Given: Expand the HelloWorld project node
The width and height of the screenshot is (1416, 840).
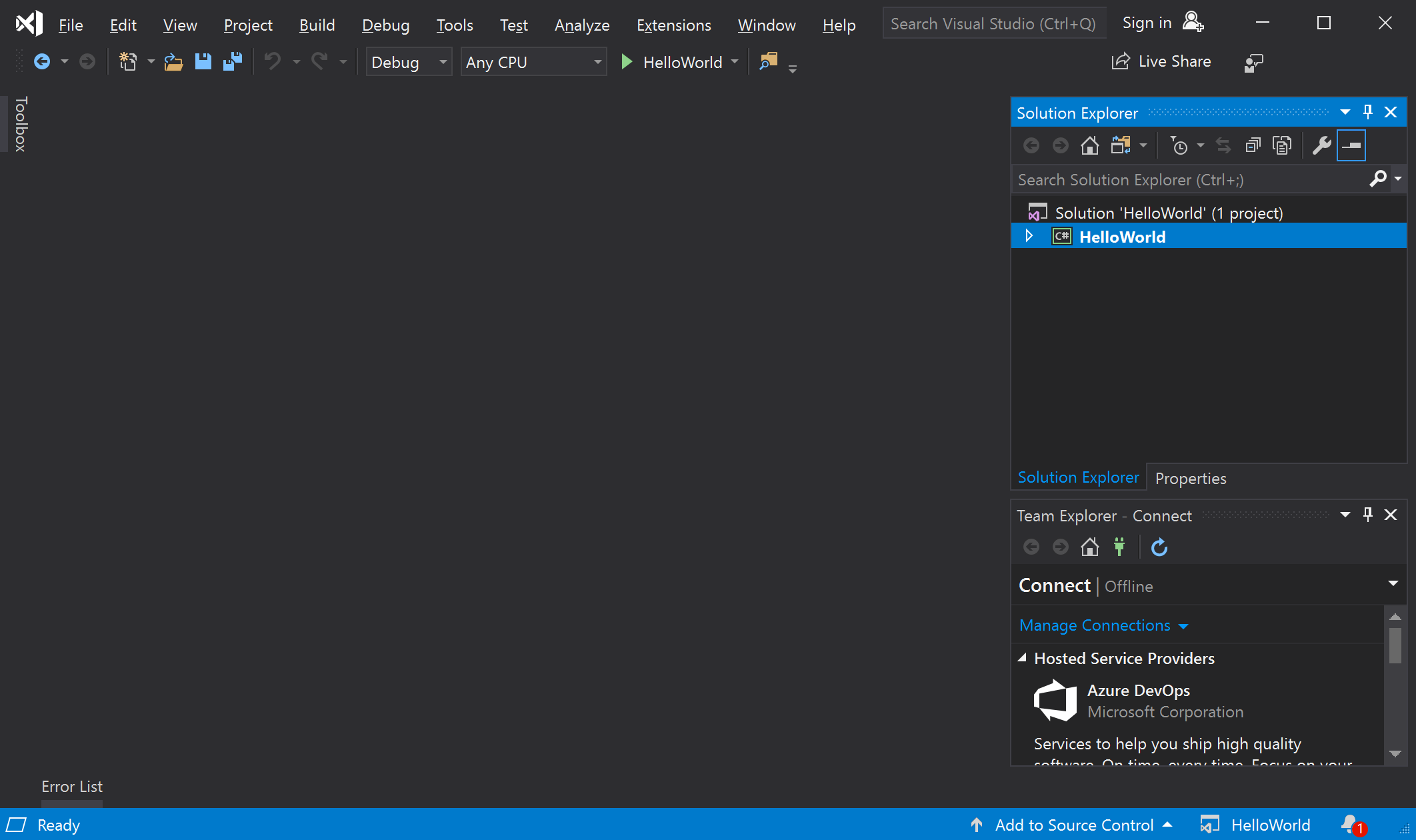Looking at the screenshot, I should pyautogui.click(x=1029, y=236).
